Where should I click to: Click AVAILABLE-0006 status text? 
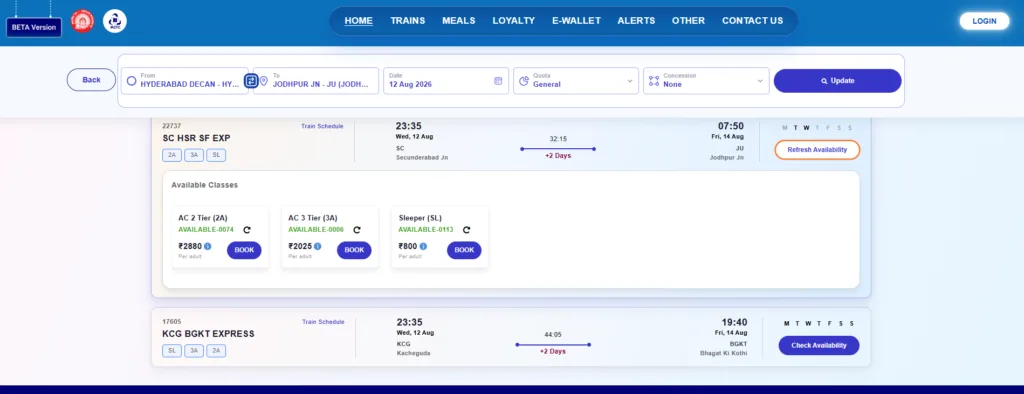[x=315, y=230]
